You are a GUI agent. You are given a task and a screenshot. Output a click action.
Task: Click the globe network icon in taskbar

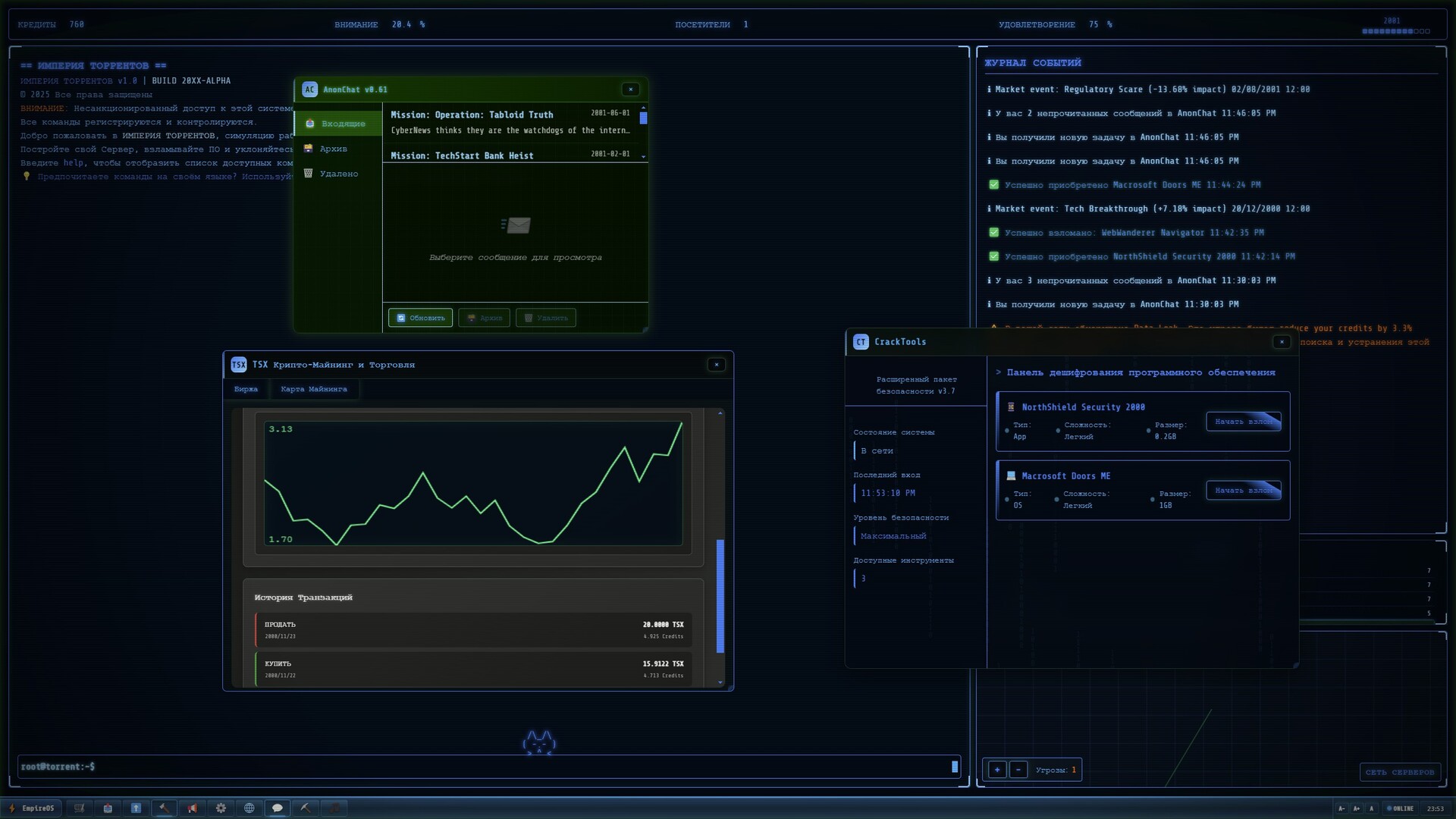[249, 808]
